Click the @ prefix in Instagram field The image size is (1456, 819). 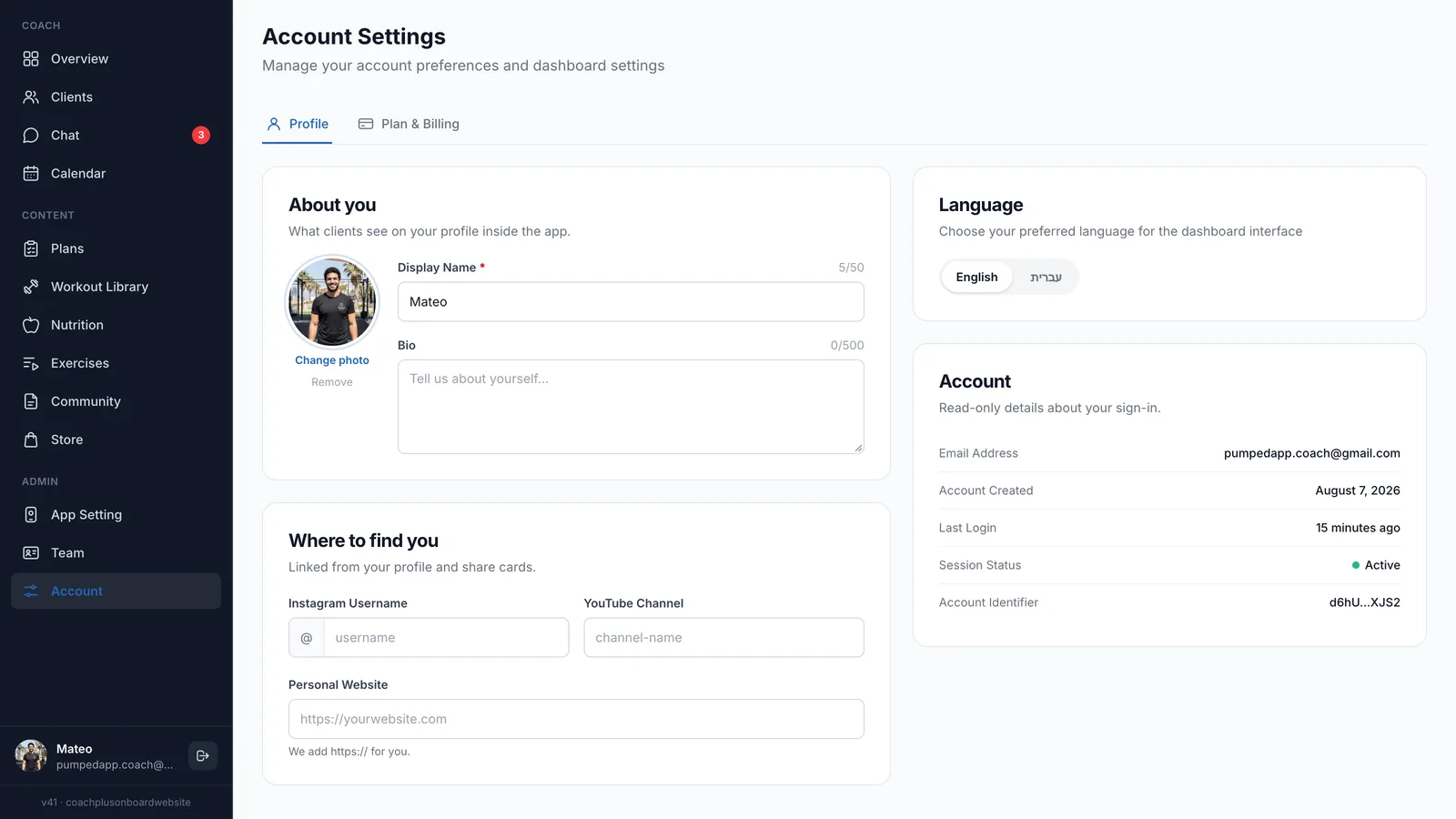(307, 638)
